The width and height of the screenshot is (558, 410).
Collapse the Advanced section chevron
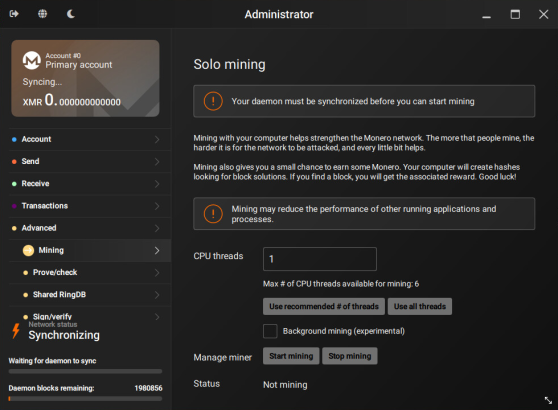[157, 228]
